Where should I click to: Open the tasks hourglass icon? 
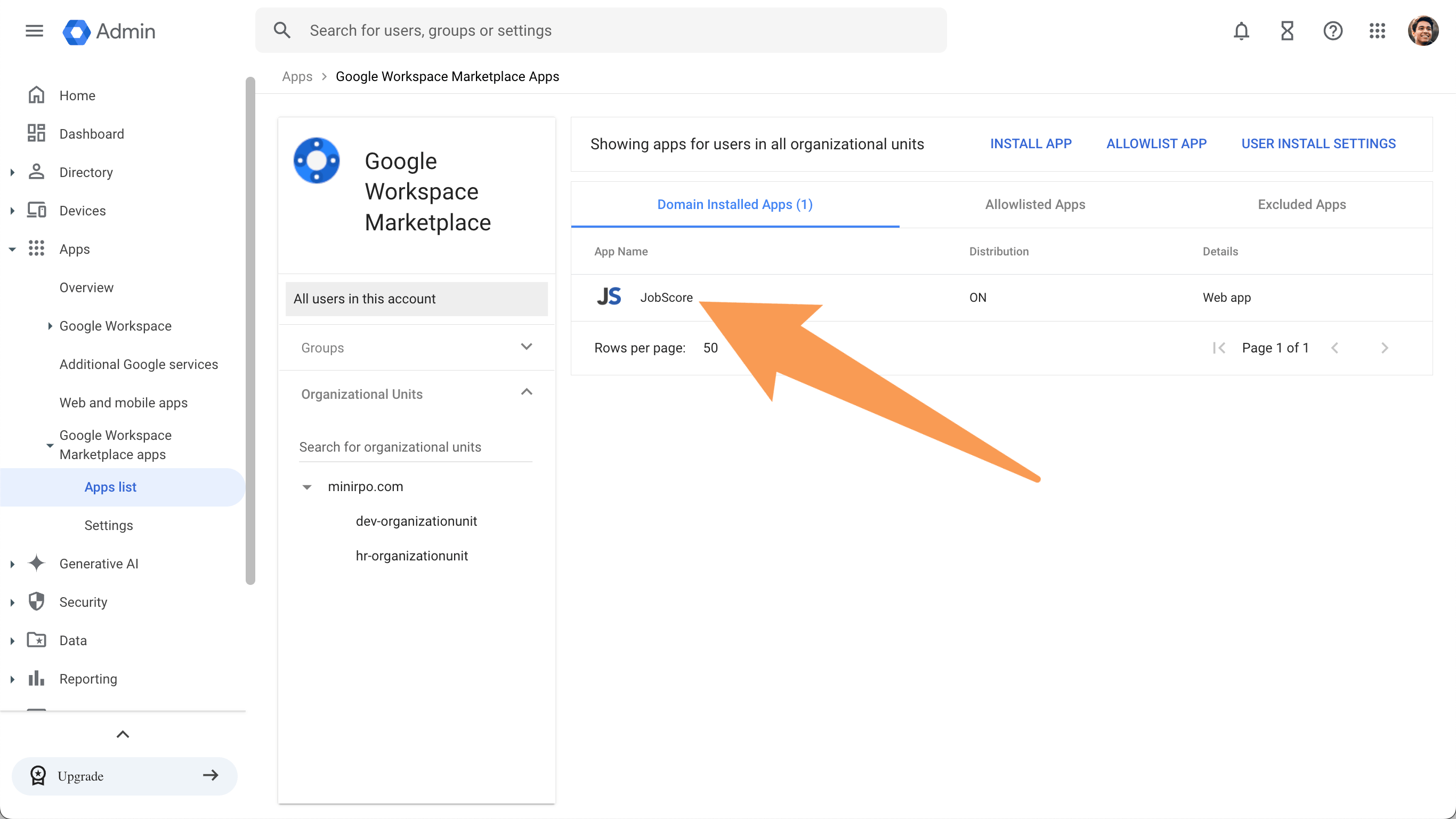[x=1287, y=30]
